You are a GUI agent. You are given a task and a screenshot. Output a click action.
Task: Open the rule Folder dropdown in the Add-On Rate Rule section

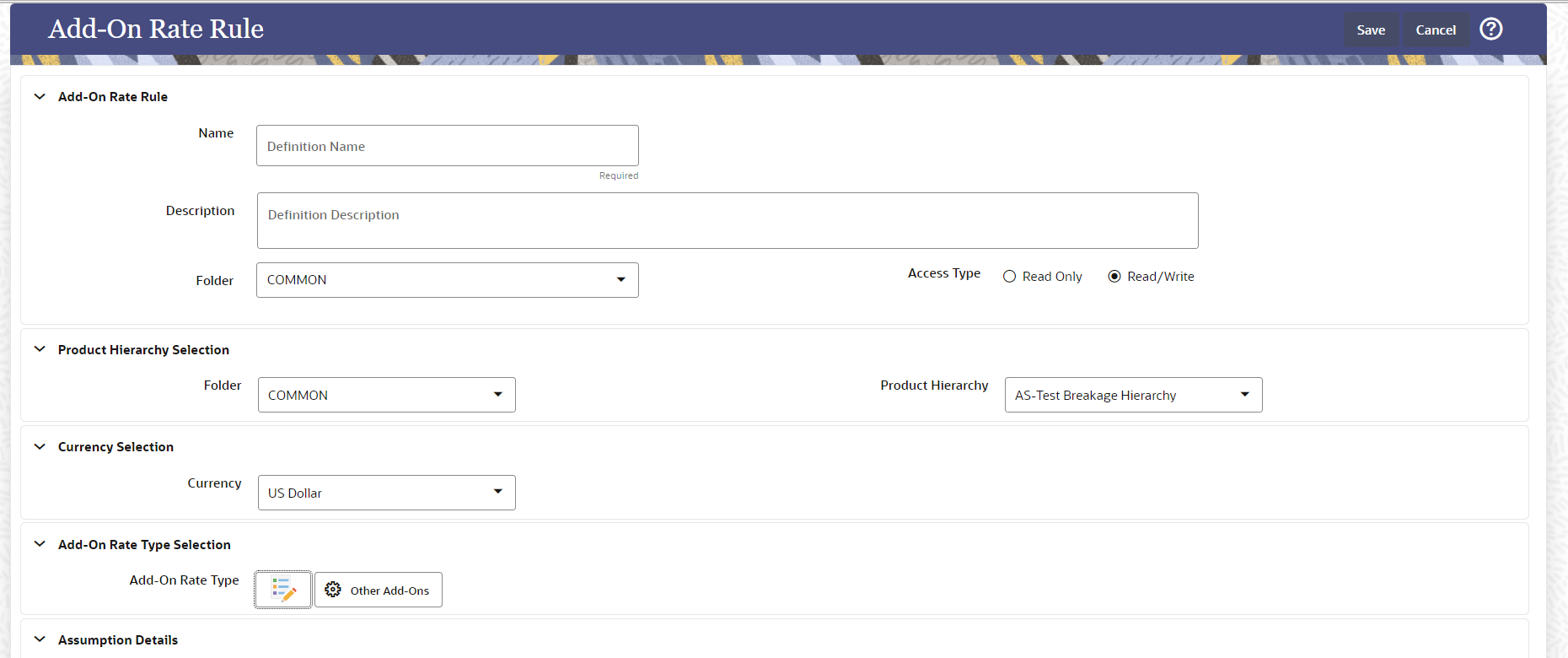[448, 280]
